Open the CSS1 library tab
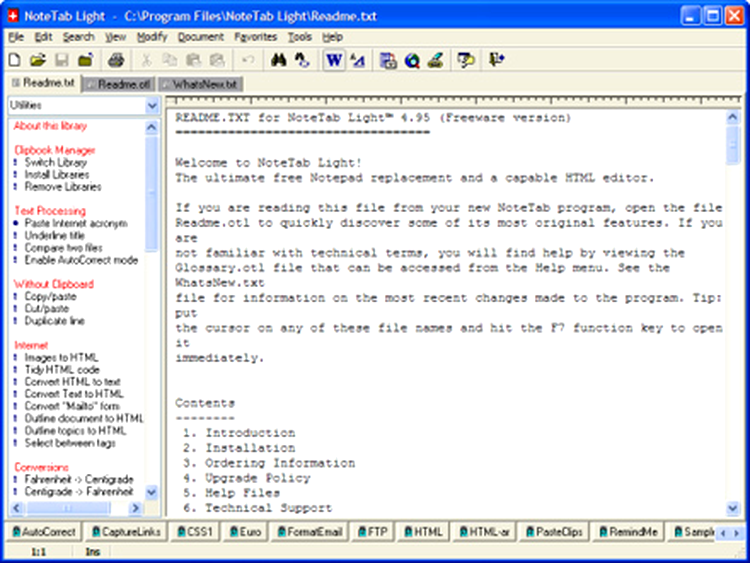Image resolution: width=750 pixels, height=563 pixels. [194, 532]
